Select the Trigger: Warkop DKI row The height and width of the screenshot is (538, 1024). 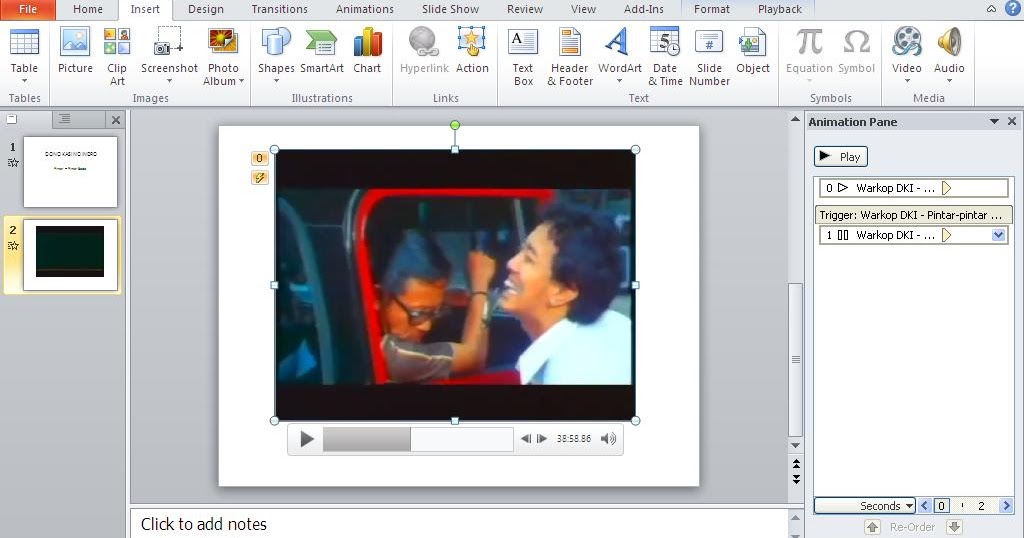point(913,215)
